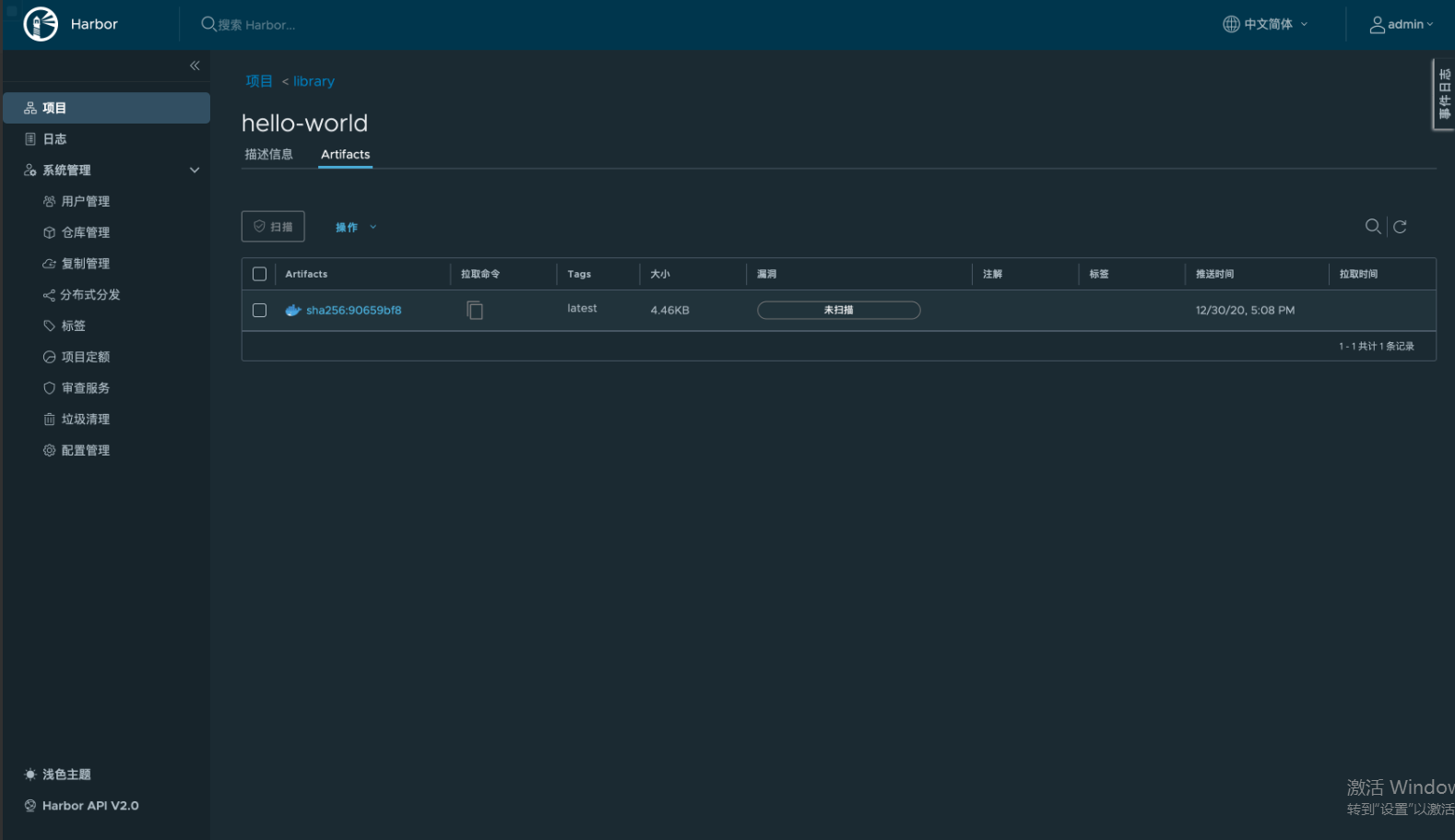Click the 4.46KB size value
This screenshot has width=1455, height=840.
click(x=669, y=311)
